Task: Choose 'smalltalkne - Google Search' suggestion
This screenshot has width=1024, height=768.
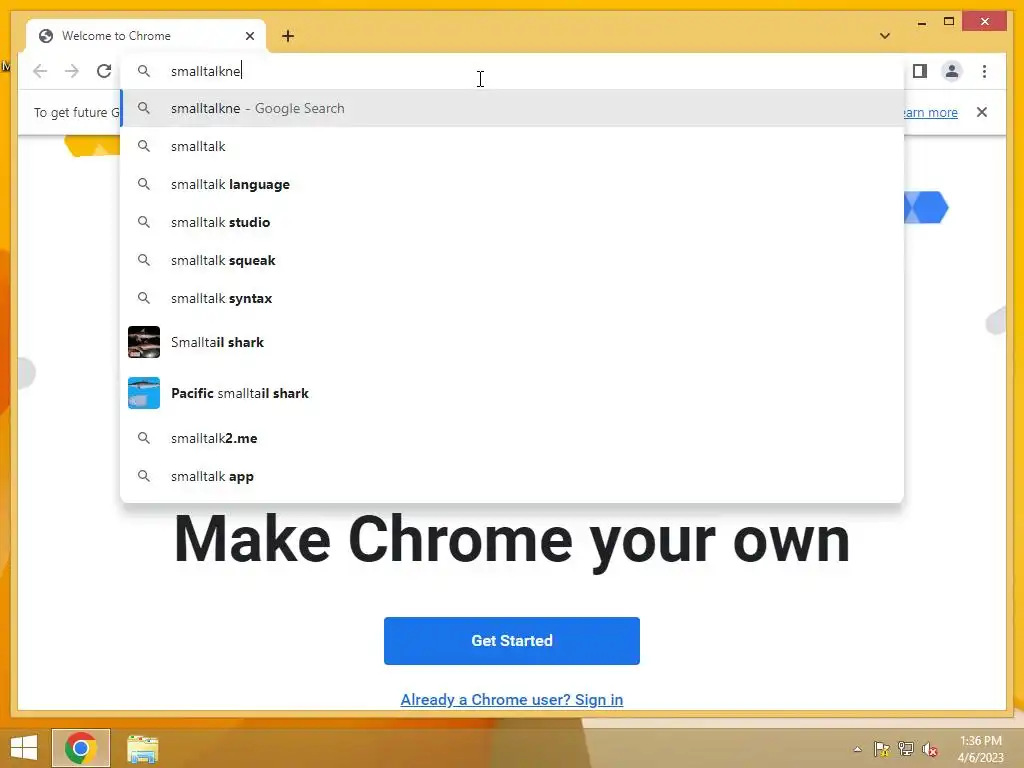Action: coord(512,108)
